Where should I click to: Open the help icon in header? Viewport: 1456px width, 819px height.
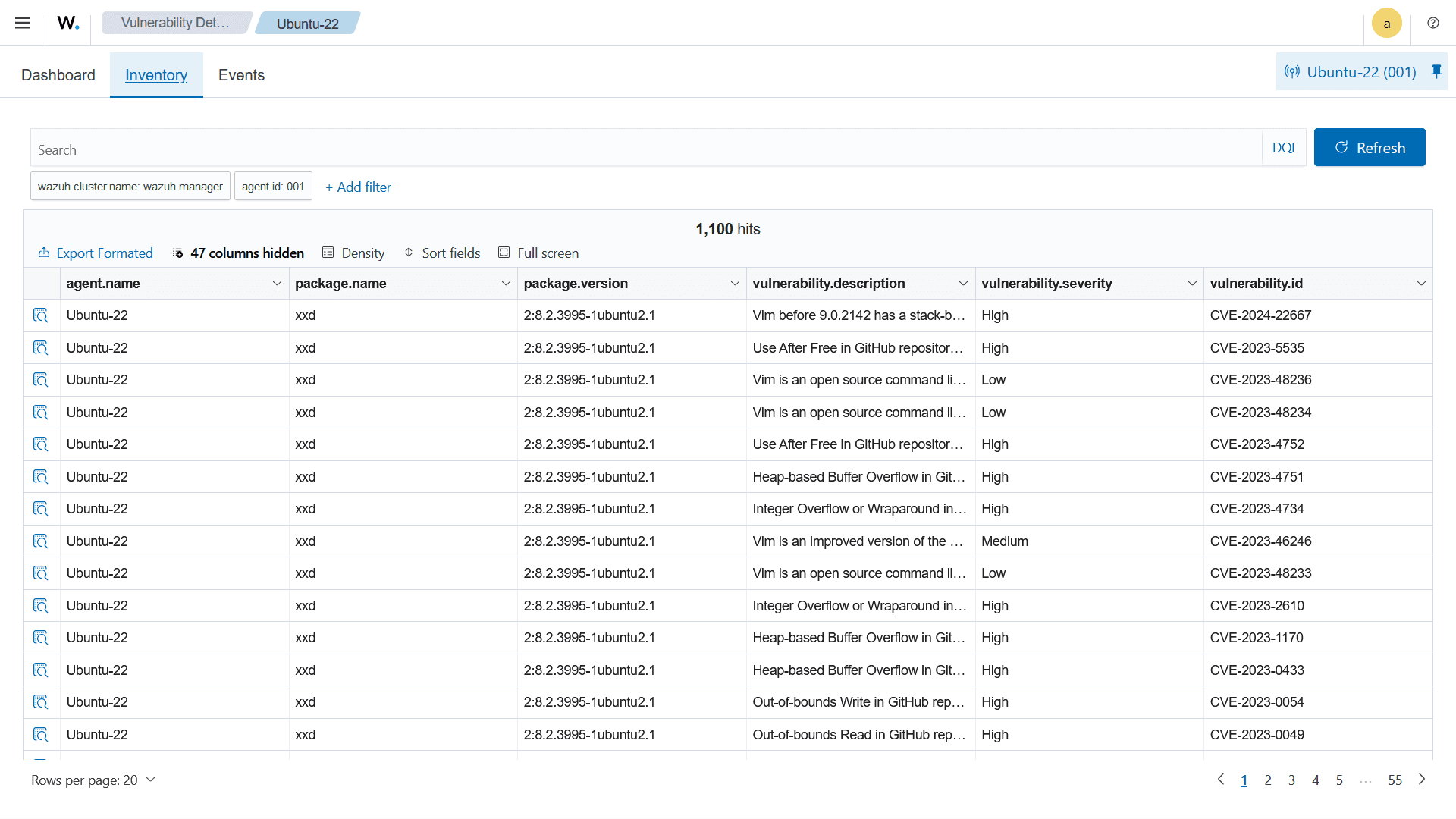click(1432, 23)
